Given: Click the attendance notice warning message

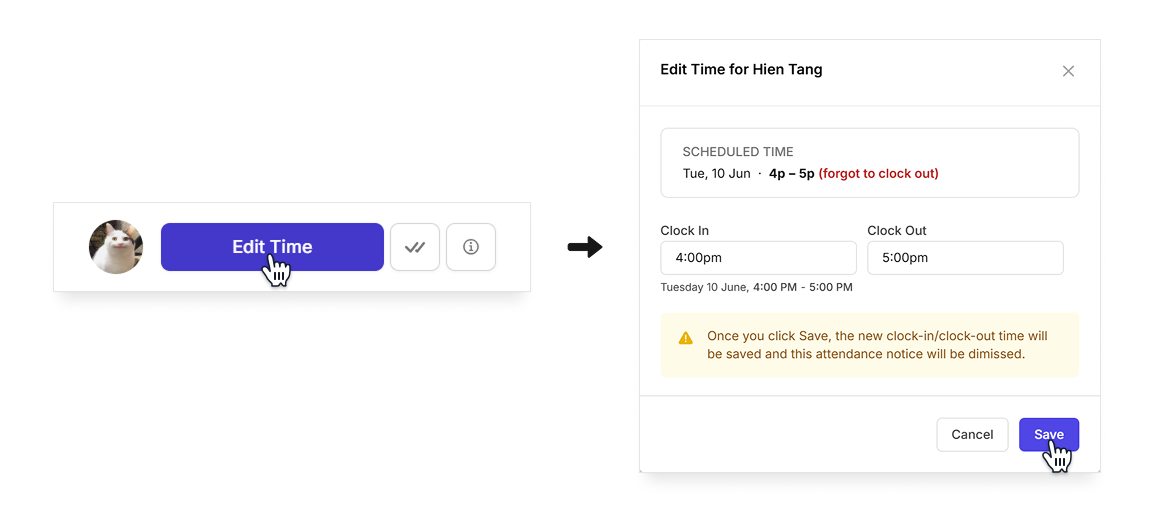Looking at the screenshot, I should pyautogui.click(x=877, y=345).
